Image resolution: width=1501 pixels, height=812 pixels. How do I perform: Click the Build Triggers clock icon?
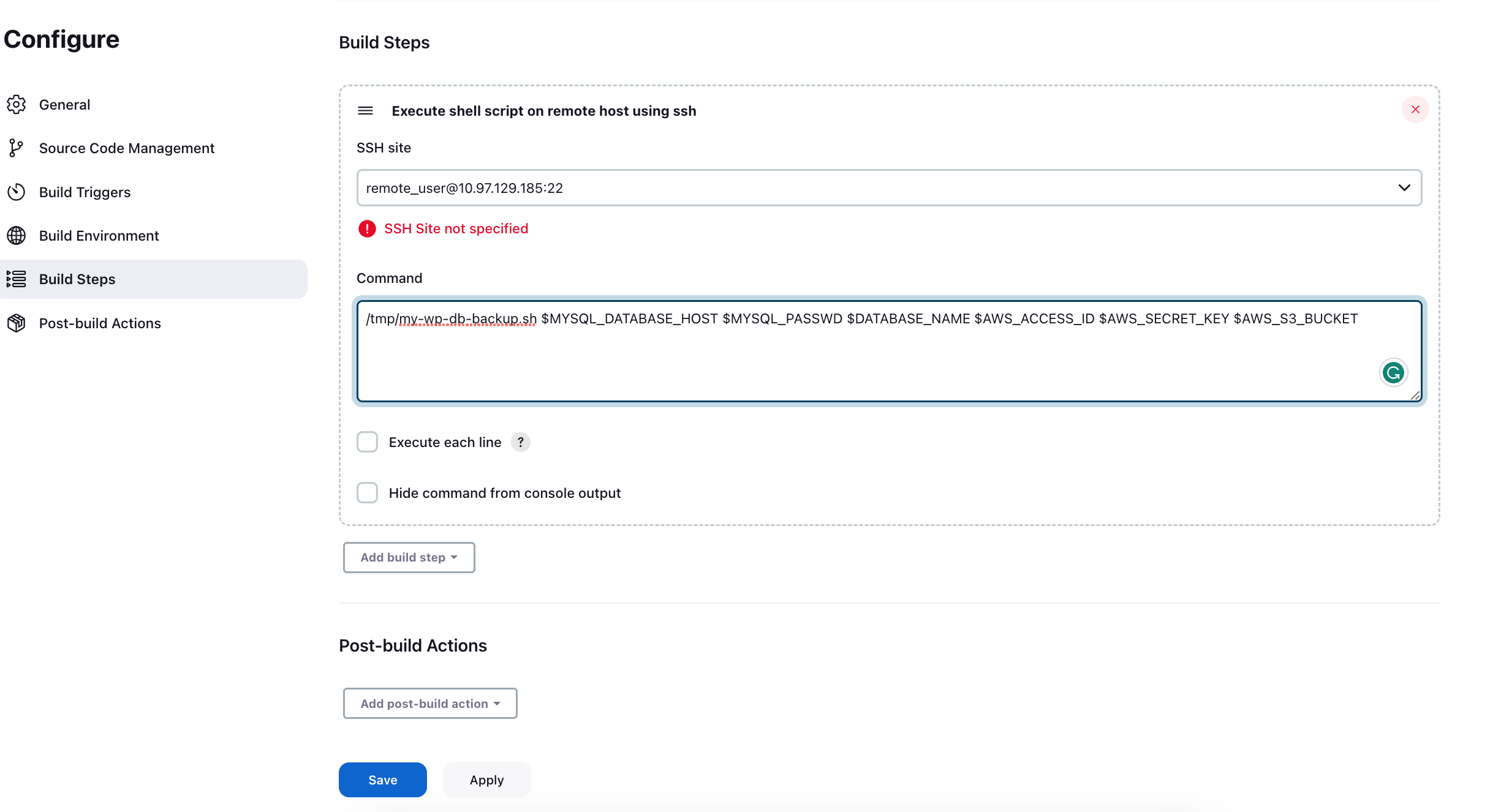[17, 192]
